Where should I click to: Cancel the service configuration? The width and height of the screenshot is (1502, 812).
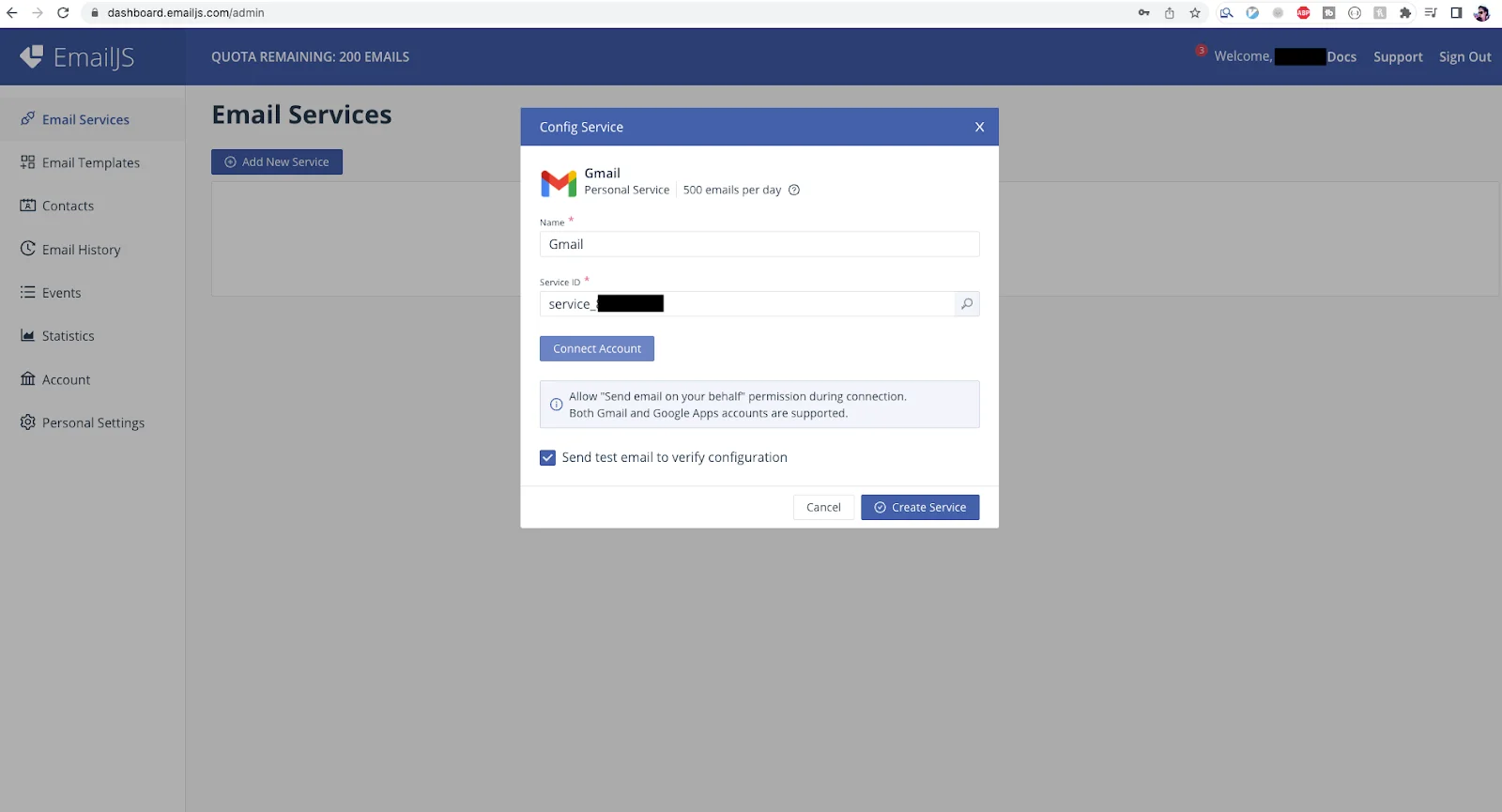coord(823,507)
